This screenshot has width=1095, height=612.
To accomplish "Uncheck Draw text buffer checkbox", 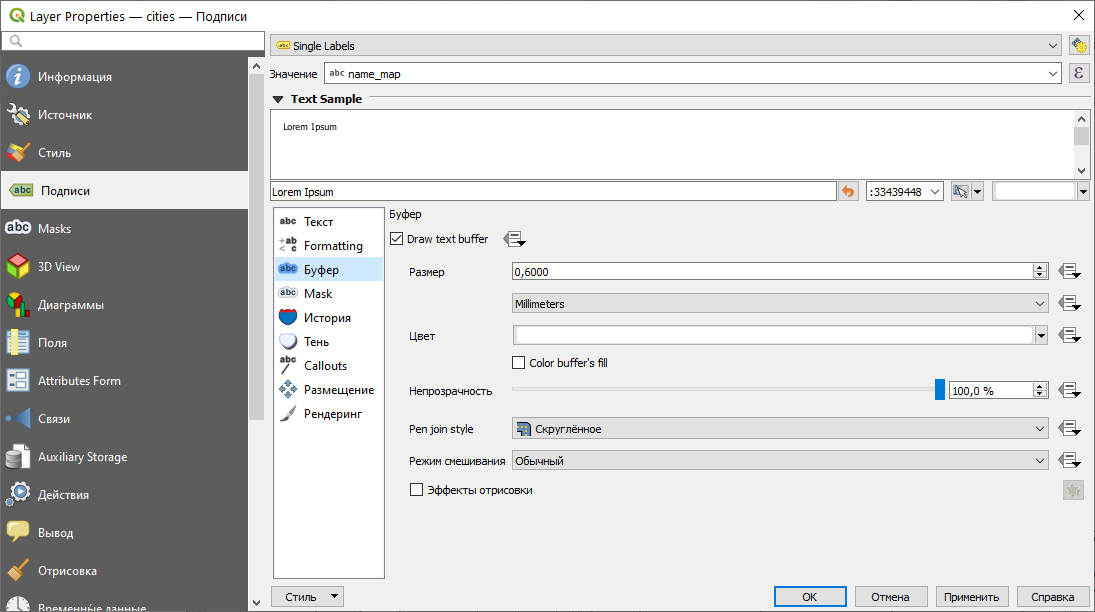I will (397, 239).
